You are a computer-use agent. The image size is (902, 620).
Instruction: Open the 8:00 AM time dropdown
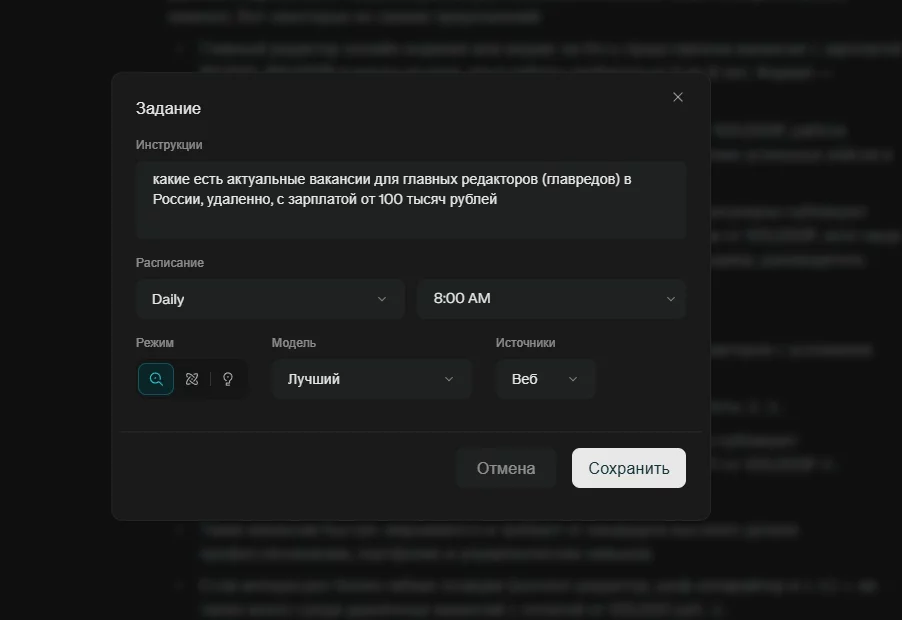(x=550, y=299)
